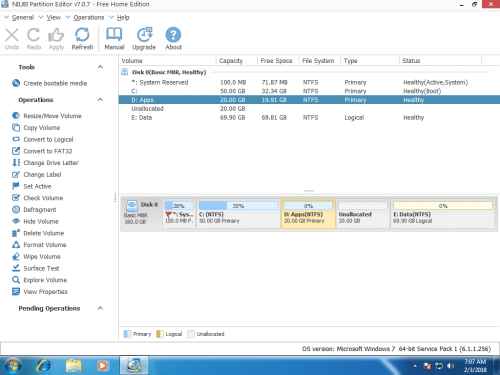
Task: Select System Reserved block in disk map
Action: point(179,214)
